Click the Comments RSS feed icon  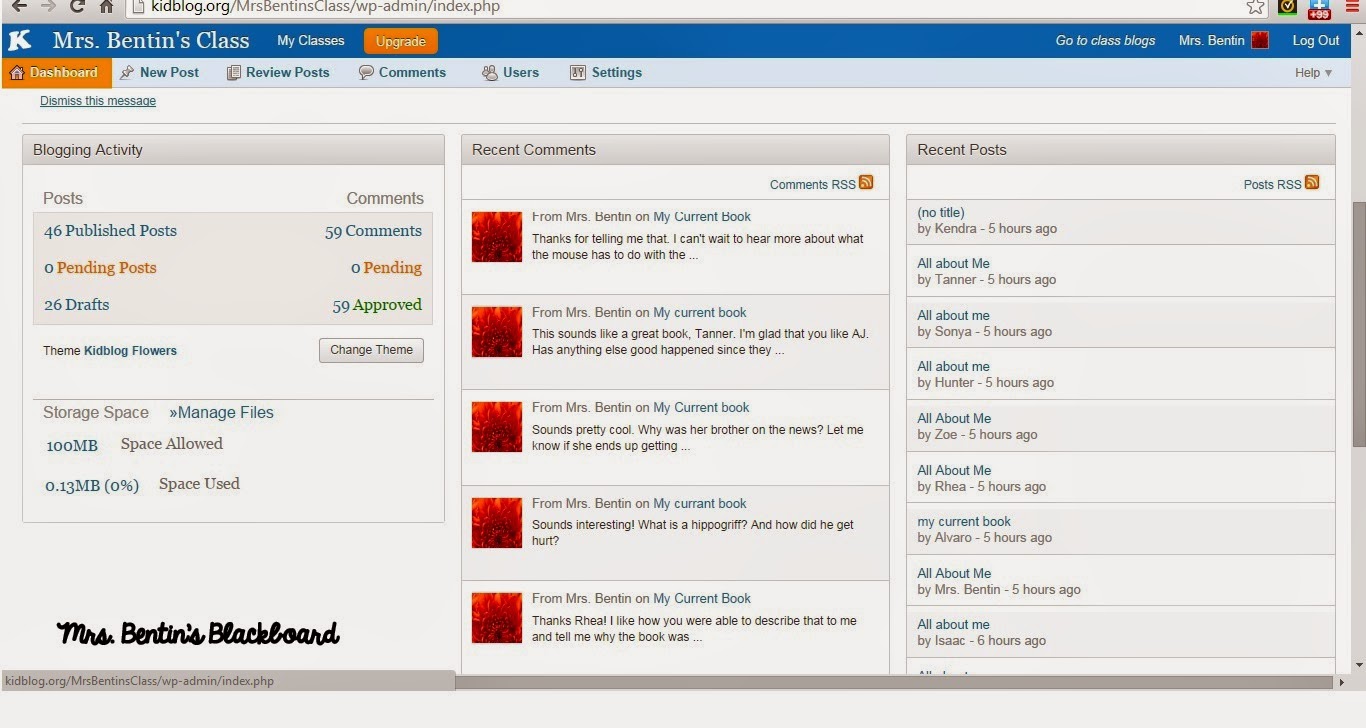(866, 182)
